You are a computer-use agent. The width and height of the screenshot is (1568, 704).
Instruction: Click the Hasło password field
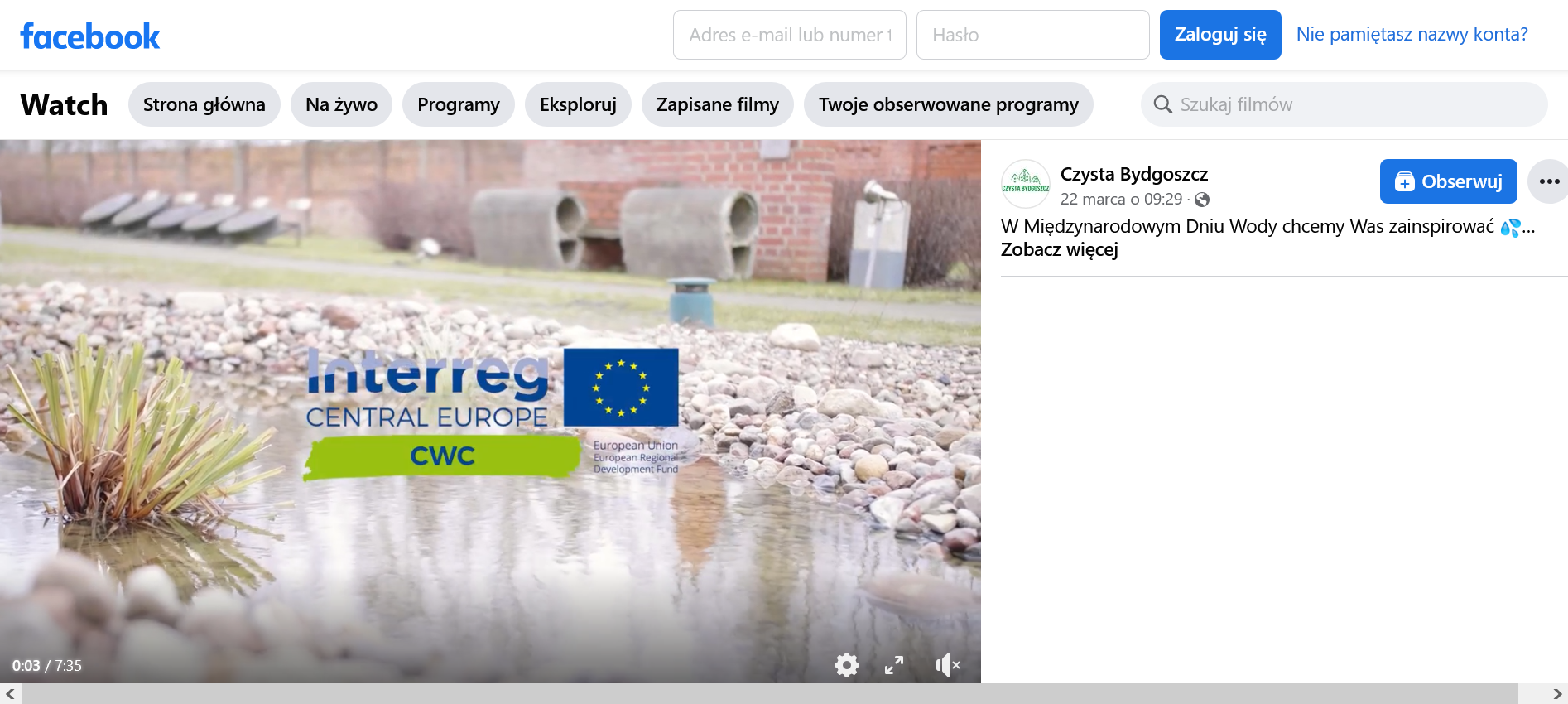(x=1032, y=35)
